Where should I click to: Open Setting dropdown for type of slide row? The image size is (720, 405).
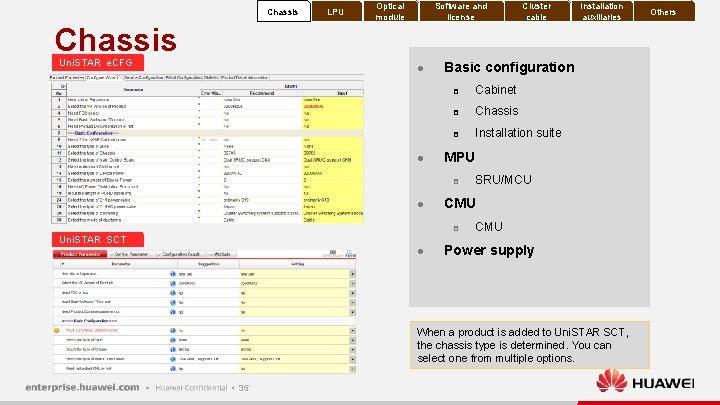pos(353,340)
